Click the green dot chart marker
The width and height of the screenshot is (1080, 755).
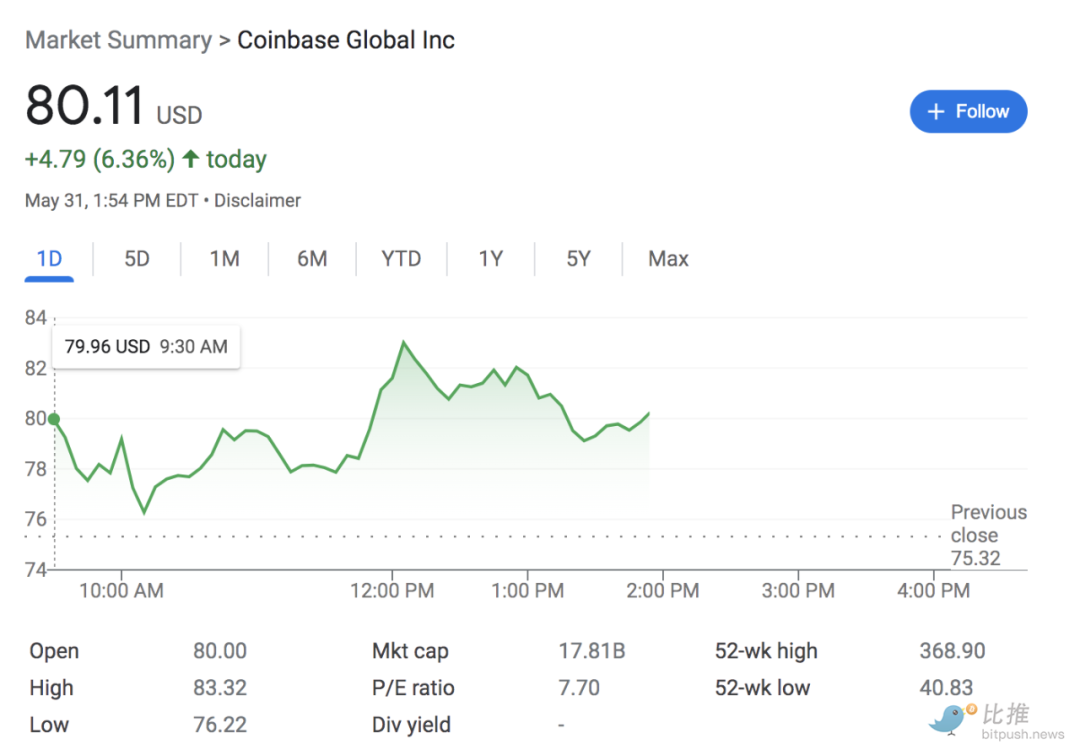coord(54,420)
